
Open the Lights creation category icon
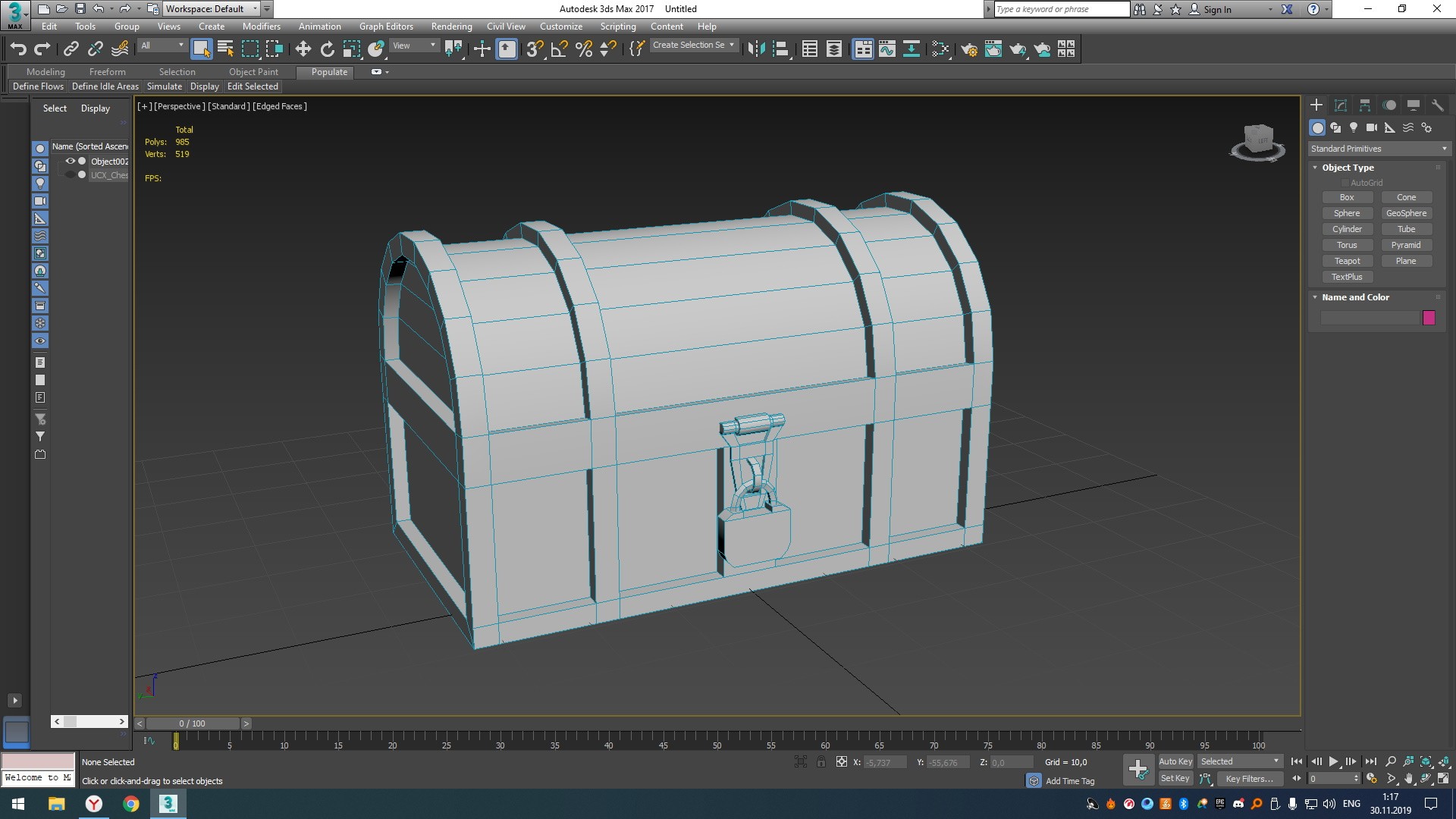1354,127
